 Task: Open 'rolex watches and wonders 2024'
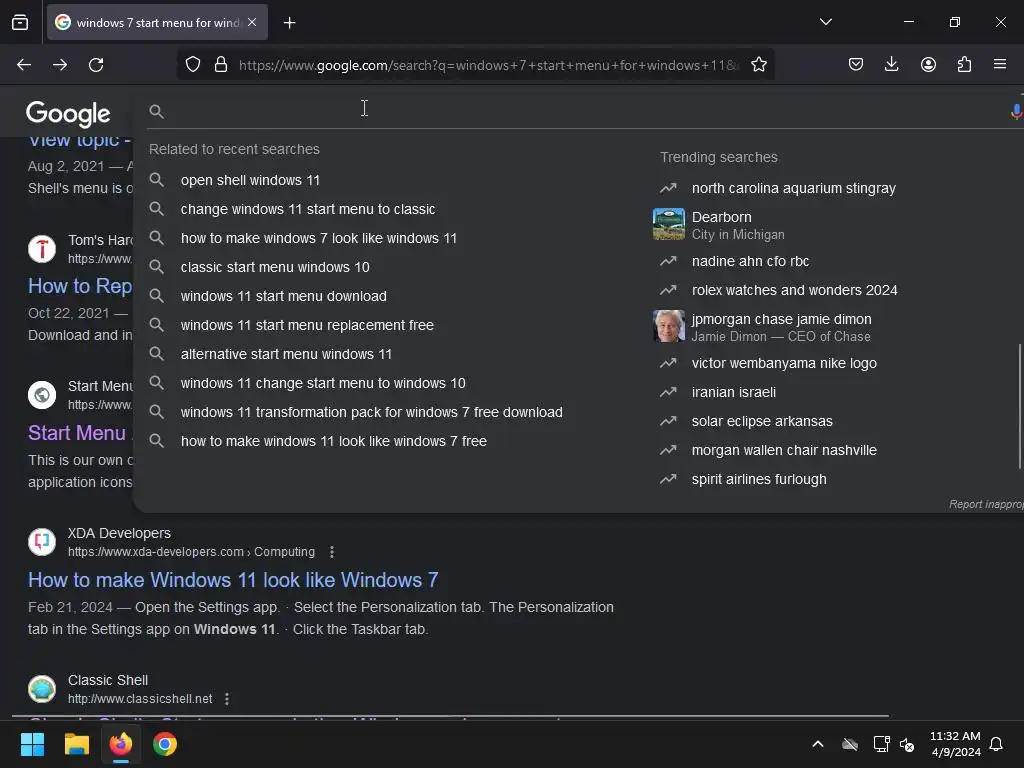click(x=794, y=290)
